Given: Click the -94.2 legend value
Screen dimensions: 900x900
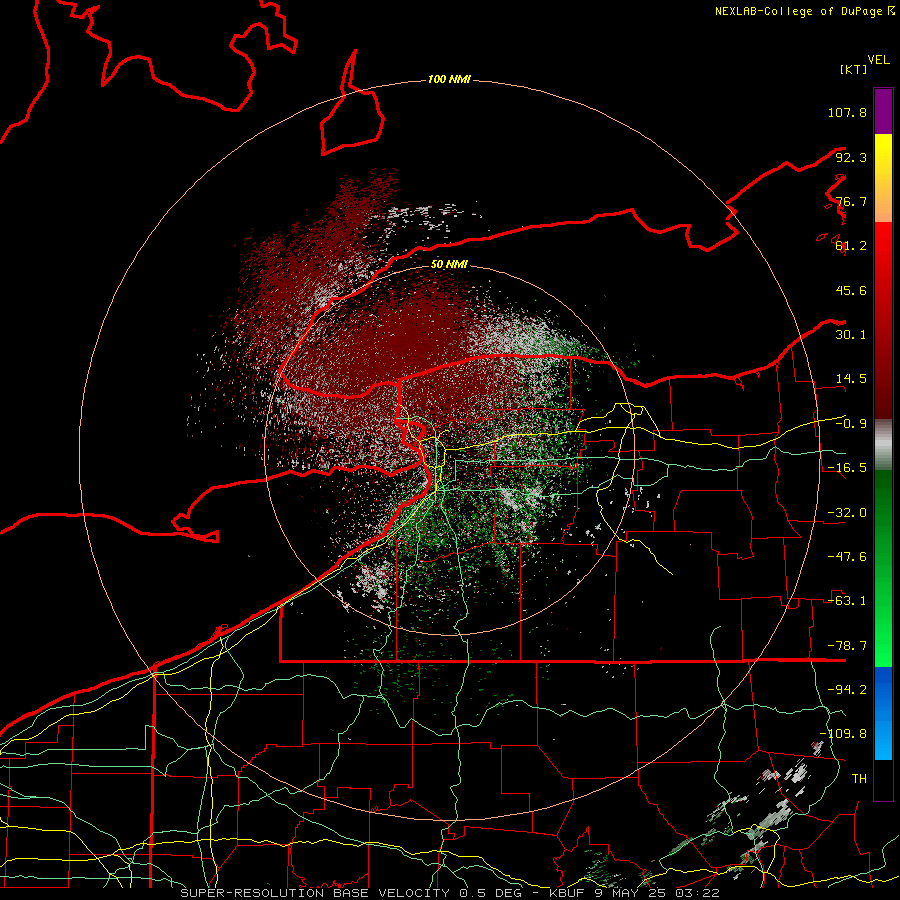Looking at the screenshot, I should (847, 690).
